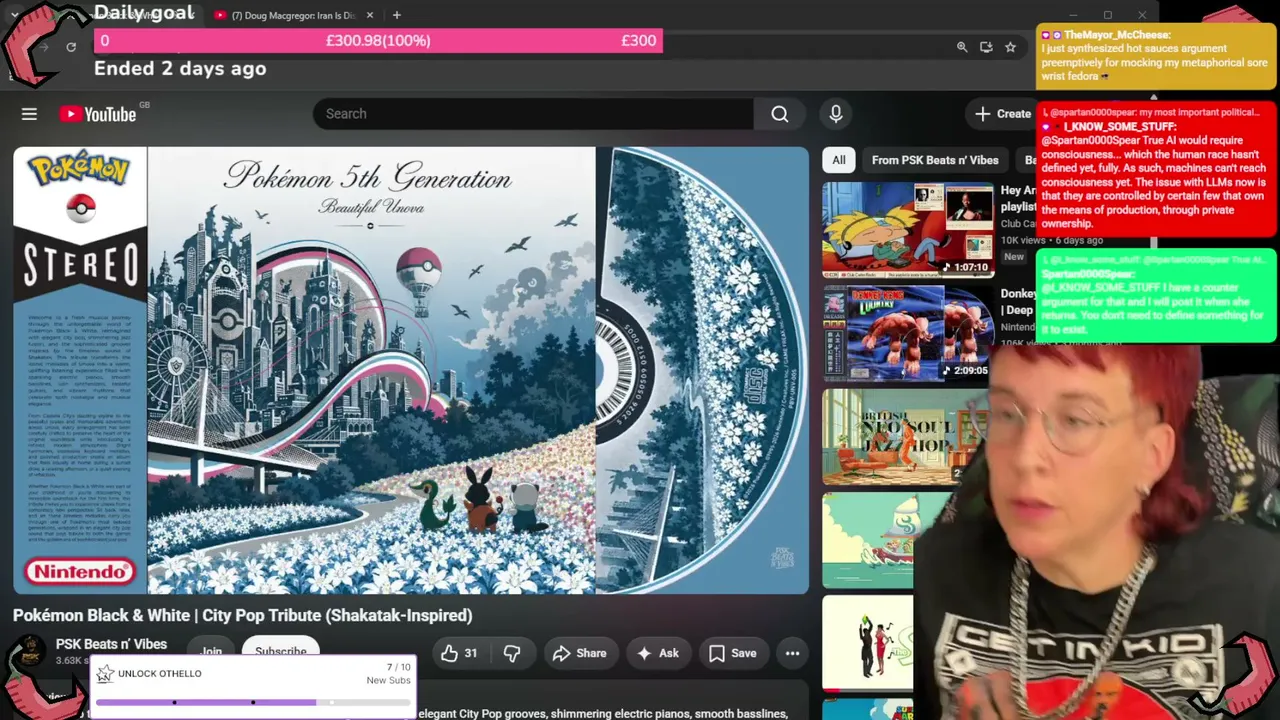Open the British Neo Soul video thumbnail
This screenshot has width=1280, height=720.
coord(905,437)
